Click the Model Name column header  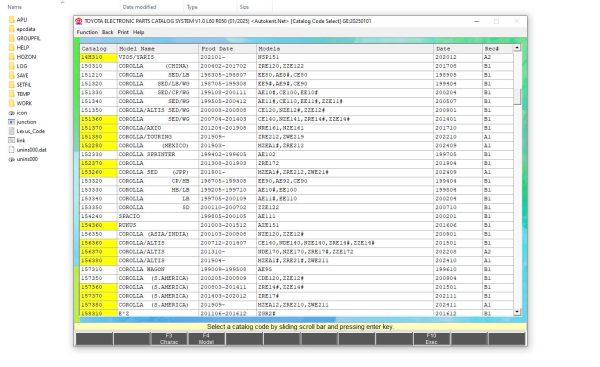158,49
